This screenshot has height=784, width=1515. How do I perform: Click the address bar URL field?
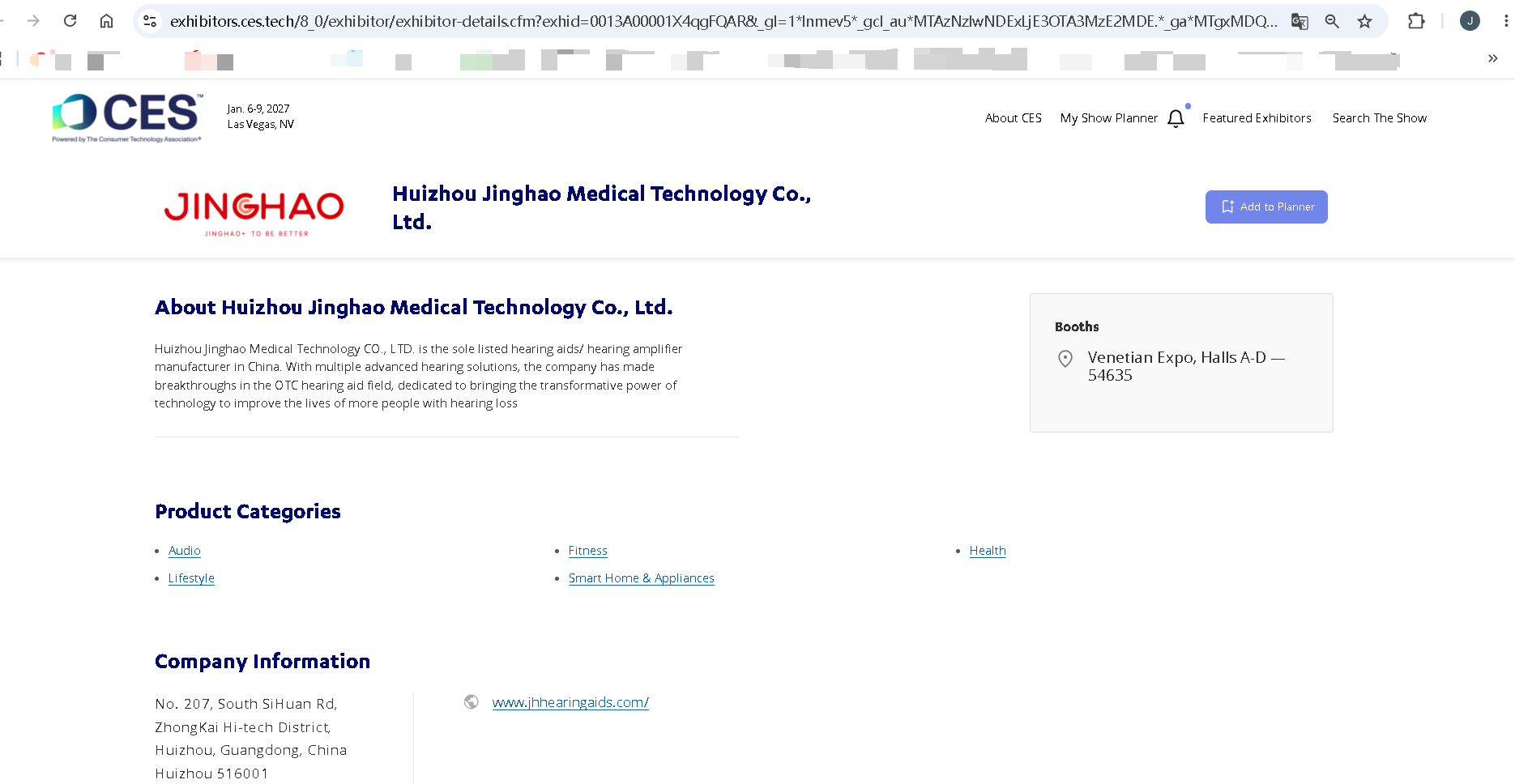pos(723,21)
